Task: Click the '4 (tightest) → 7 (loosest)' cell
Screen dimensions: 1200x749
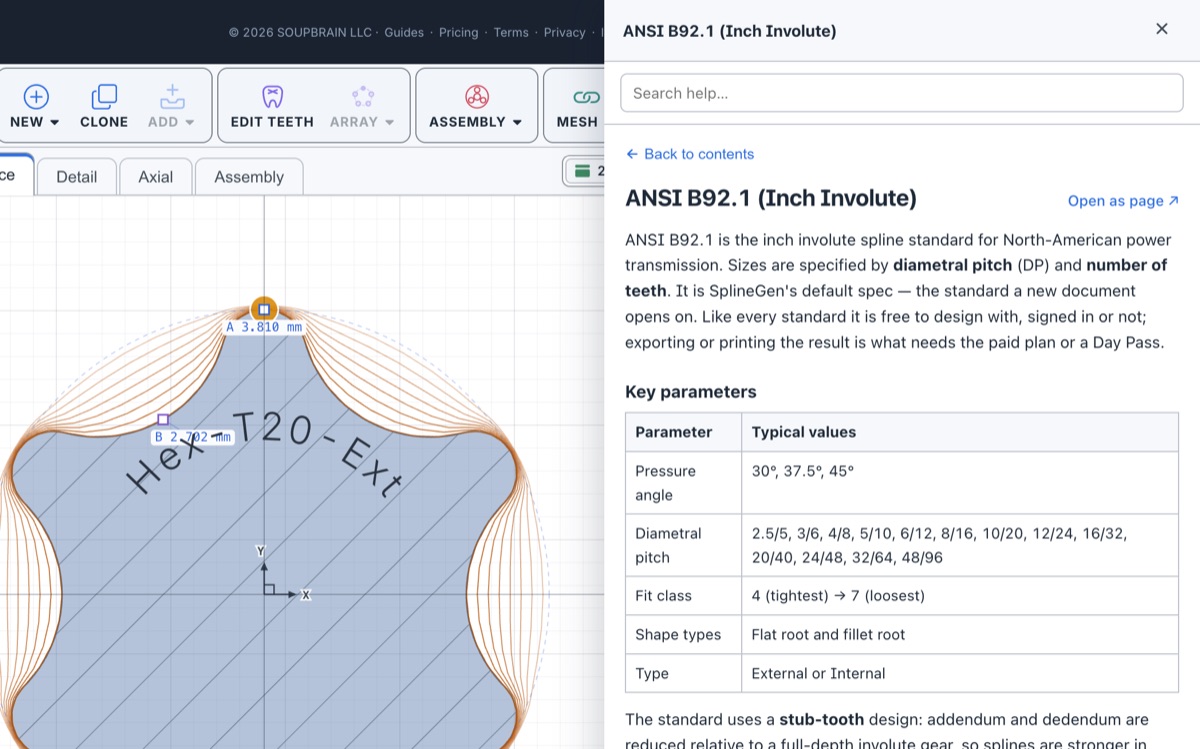Action: [960, 595]
